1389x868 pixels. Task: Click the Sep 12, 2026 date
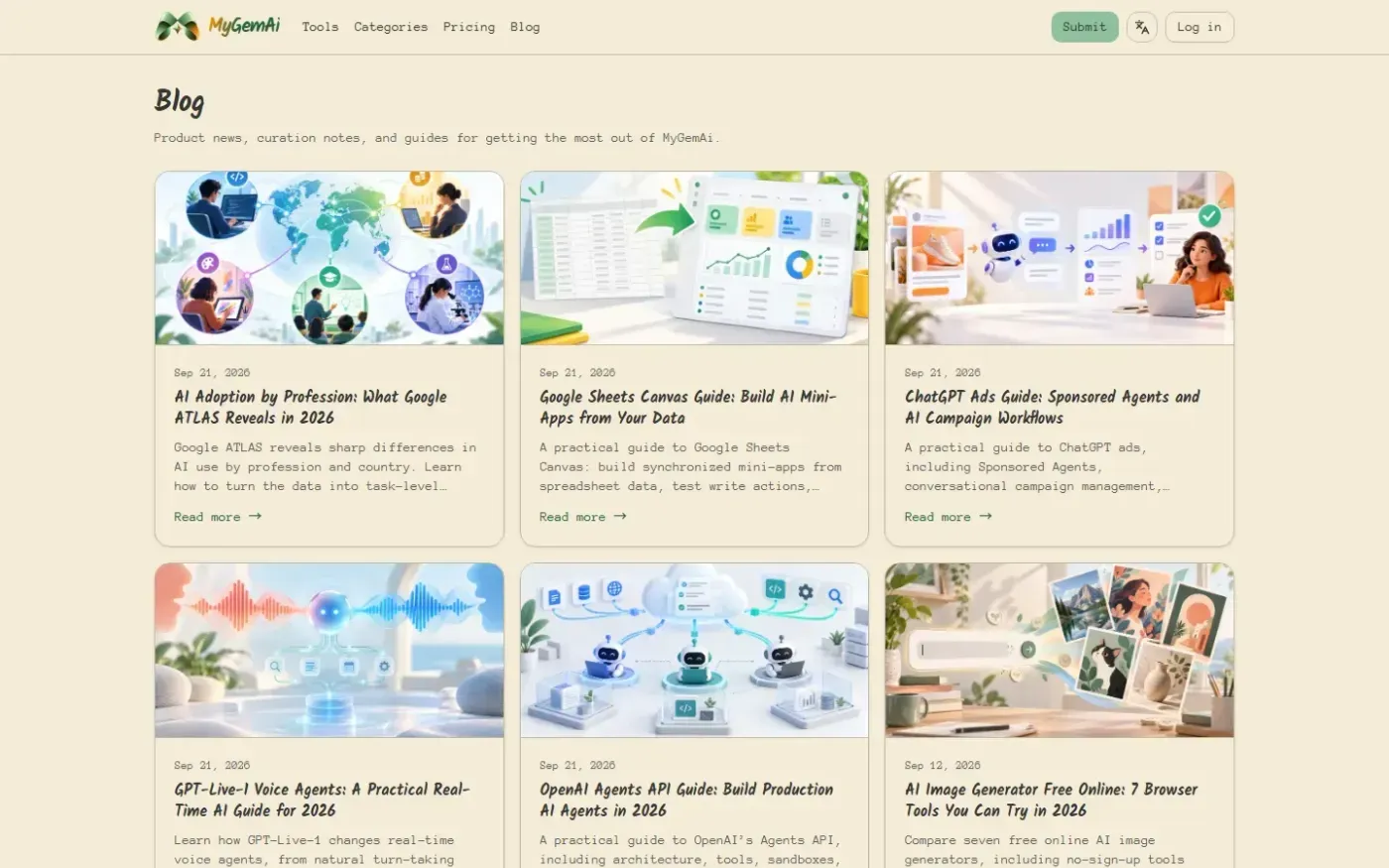(942, 766)
